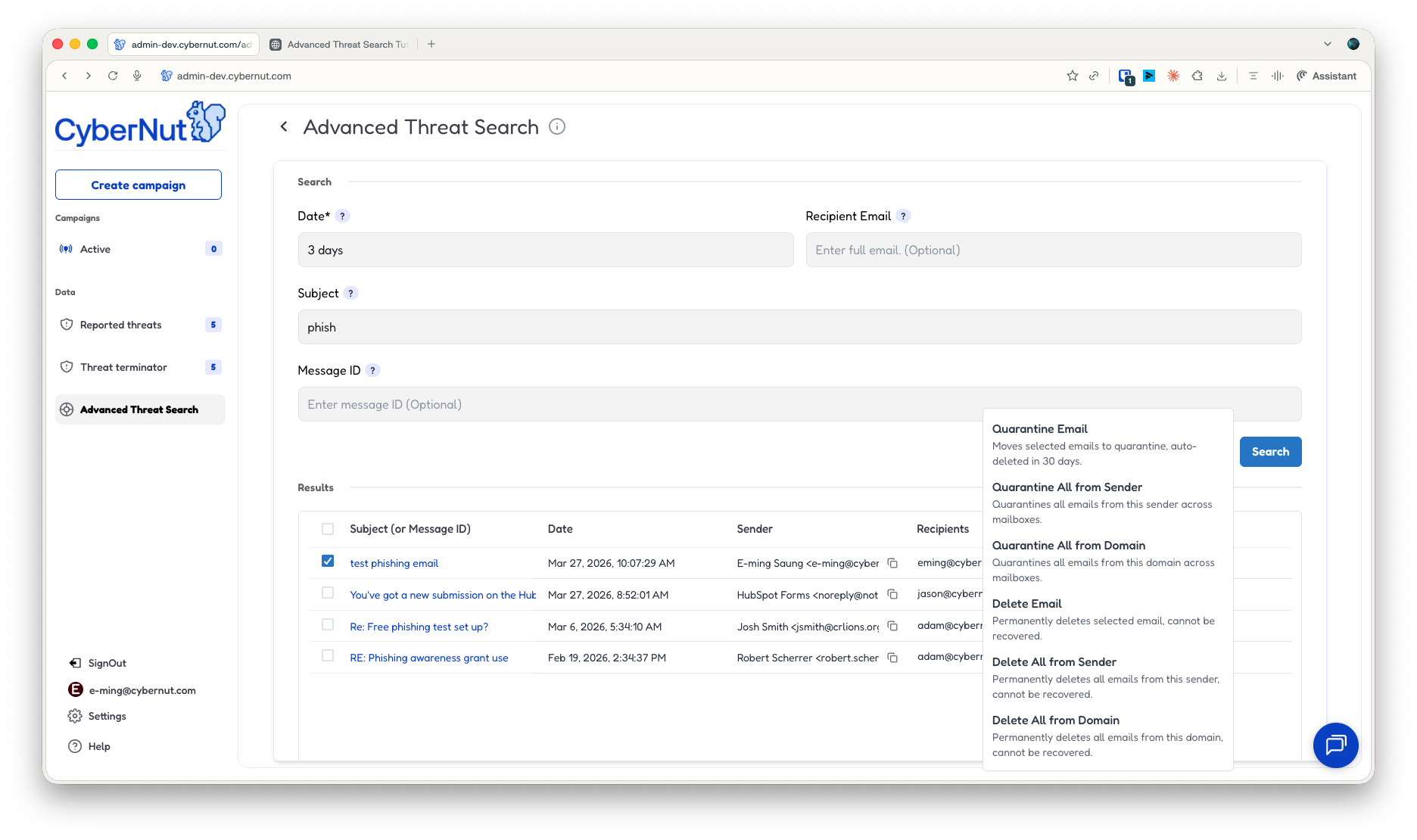Open the browser extensions puzzle icon

pos(1197,76)
